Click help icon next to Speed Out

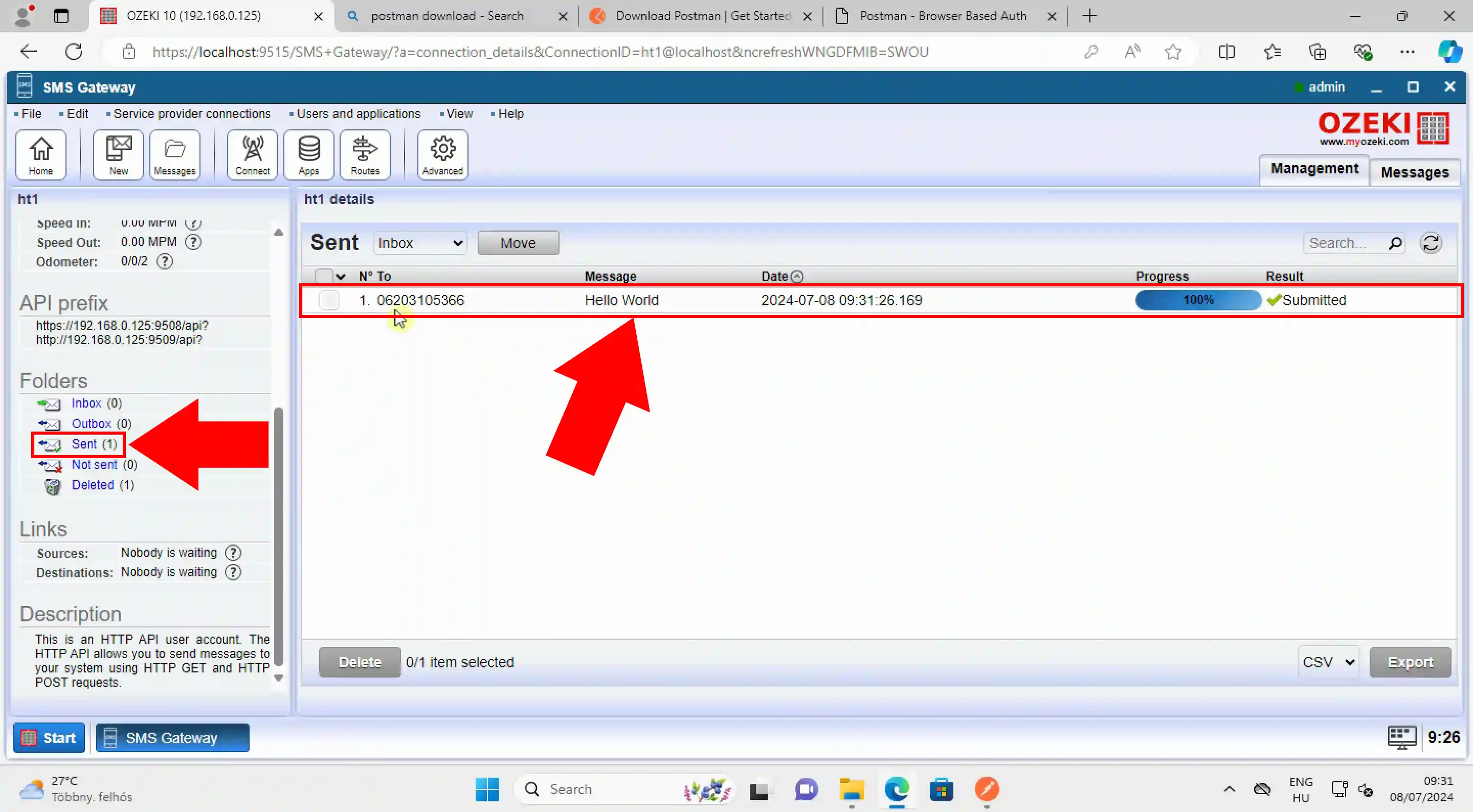coord(193,242)
